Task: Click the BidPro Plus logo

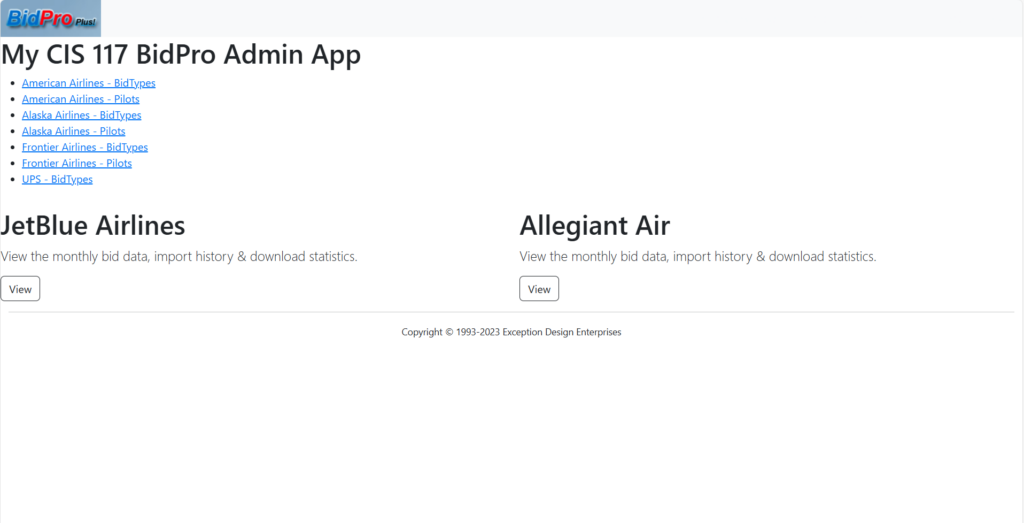Action: (50, 18)
